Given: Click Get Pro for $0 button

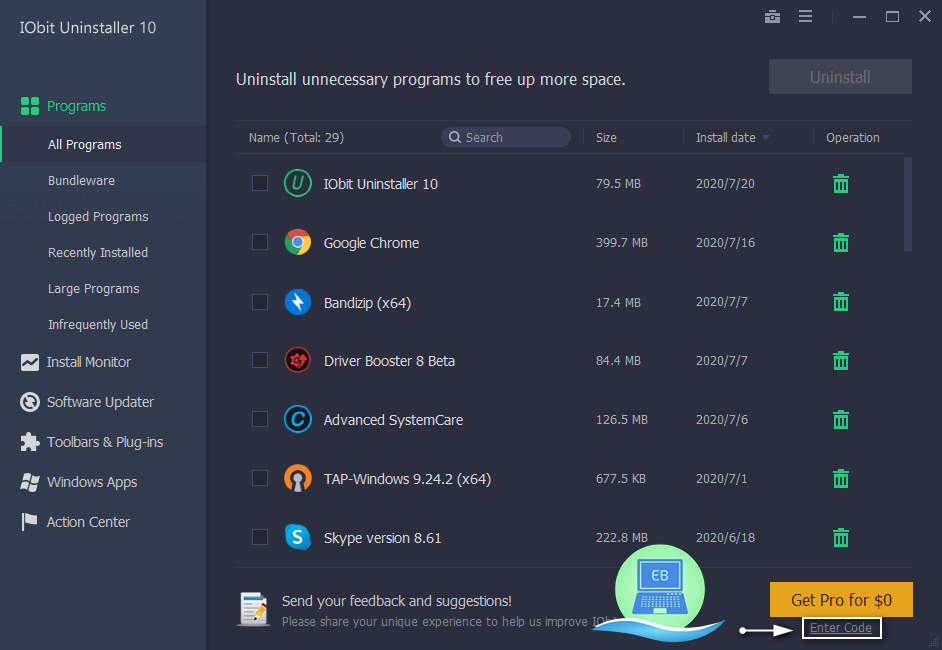Looking at the screenshot, I should 841,600.
